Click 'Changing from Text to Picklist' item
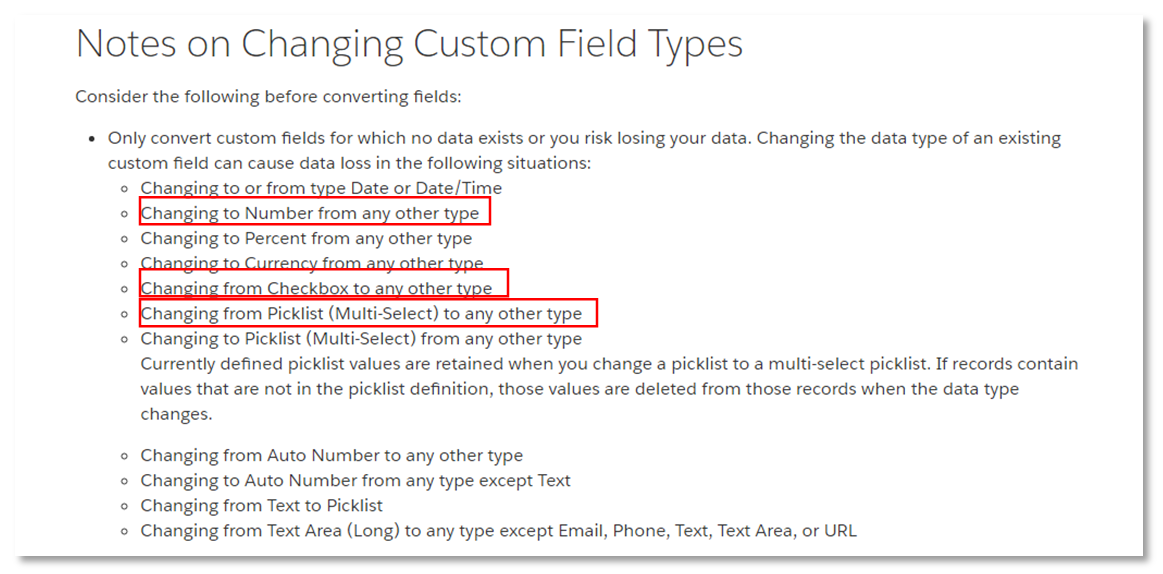 click(262, 506)
